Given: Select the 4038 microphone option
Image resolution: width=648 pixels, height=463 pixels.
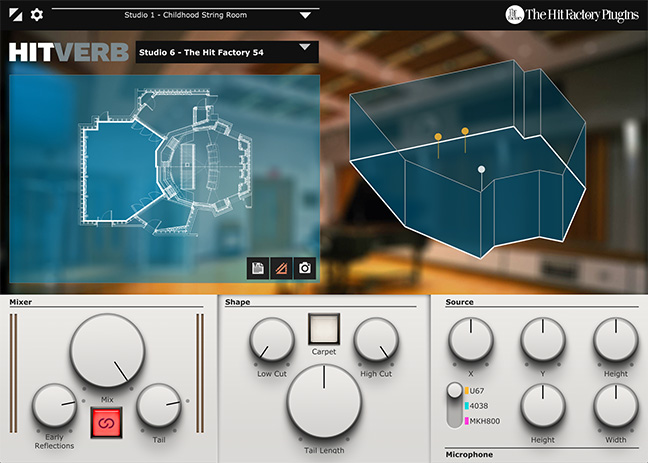Looking at the screenshot, I should 476,406.
